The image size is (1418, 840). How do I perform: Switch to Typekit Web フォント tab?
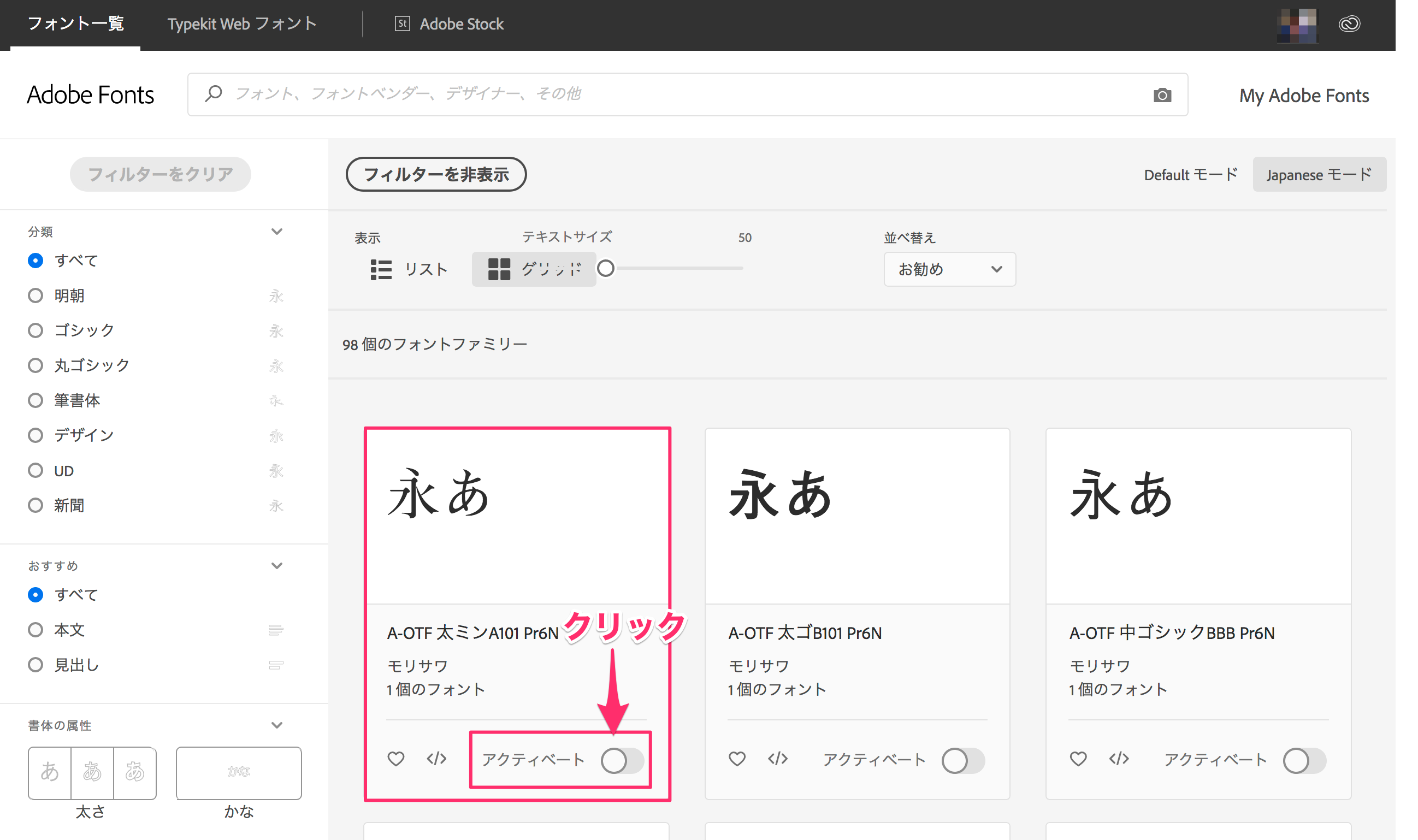pos(242,24)
